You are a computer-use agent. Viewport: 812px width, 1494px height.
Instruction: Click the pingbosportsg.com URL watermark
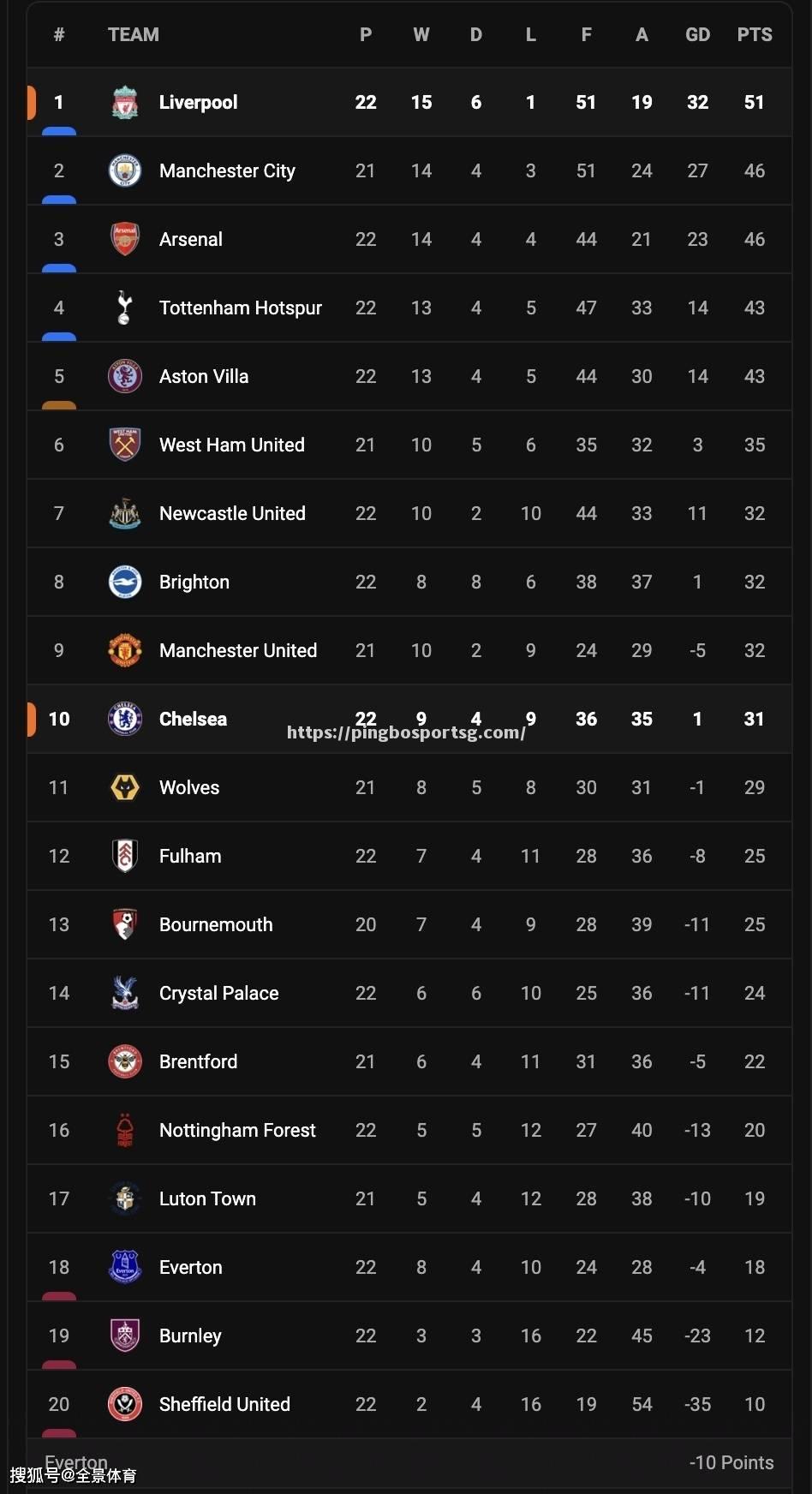(x=406, y=732)
